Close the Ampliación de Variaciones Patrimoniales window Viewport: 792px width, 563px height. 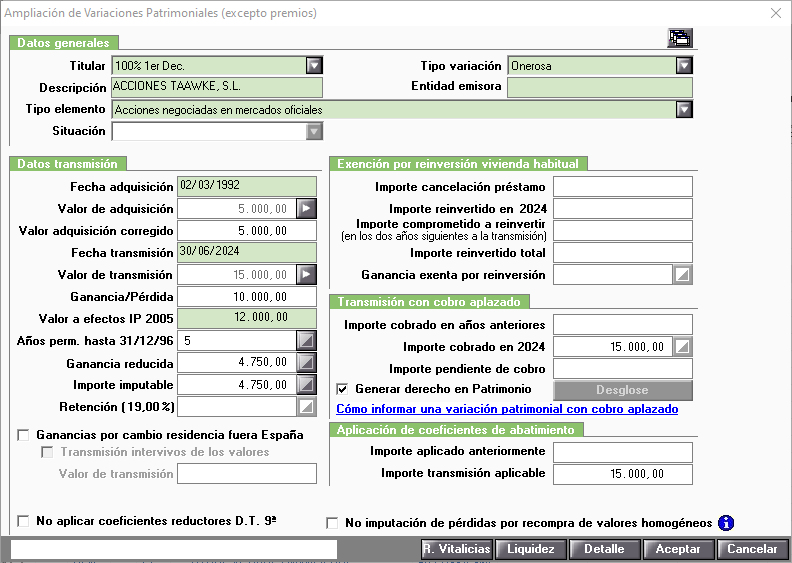point(776,13)
